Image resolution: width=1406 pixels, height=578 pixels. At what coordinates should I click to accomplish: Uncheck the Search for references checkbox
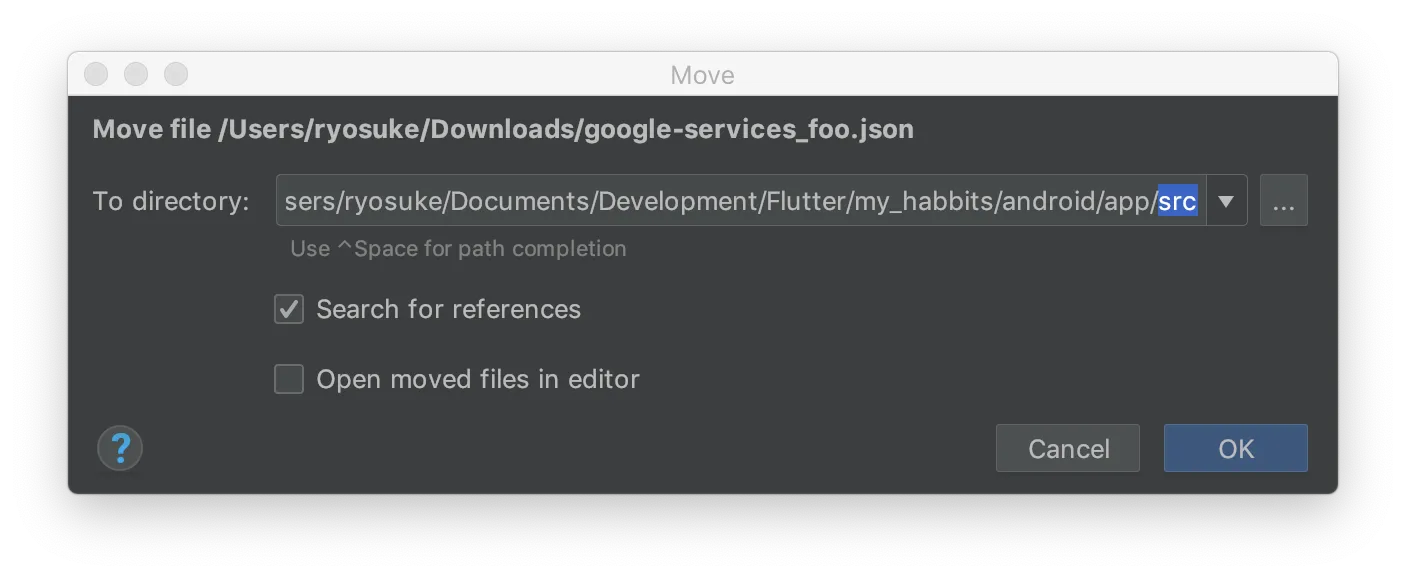coord(289,309)
